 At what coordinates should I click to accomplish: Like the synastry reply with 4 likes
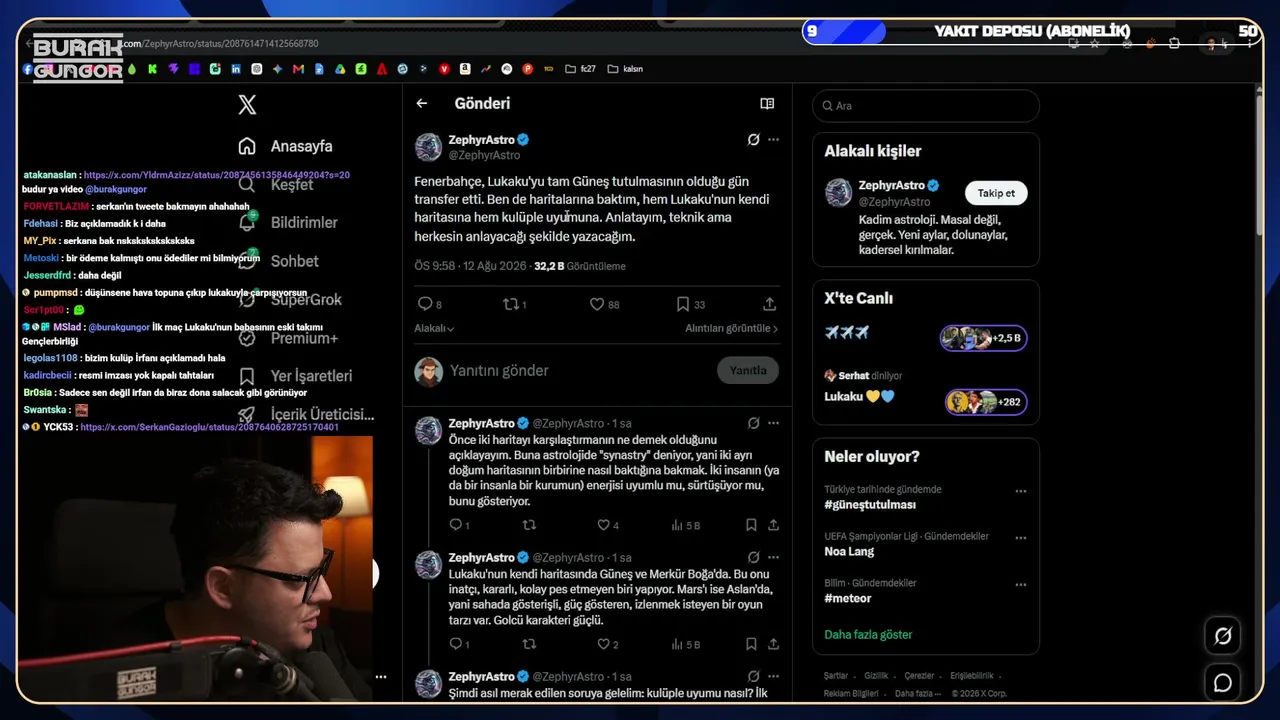tap(607, 525)
